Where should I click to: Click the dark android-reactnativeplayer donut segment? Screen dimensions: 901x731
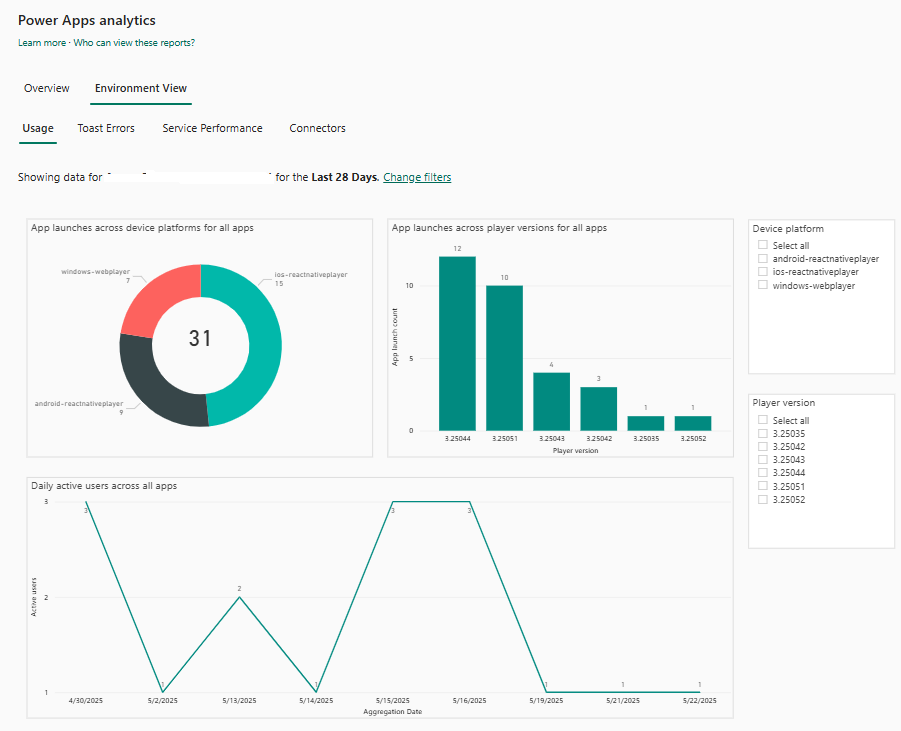158,383
